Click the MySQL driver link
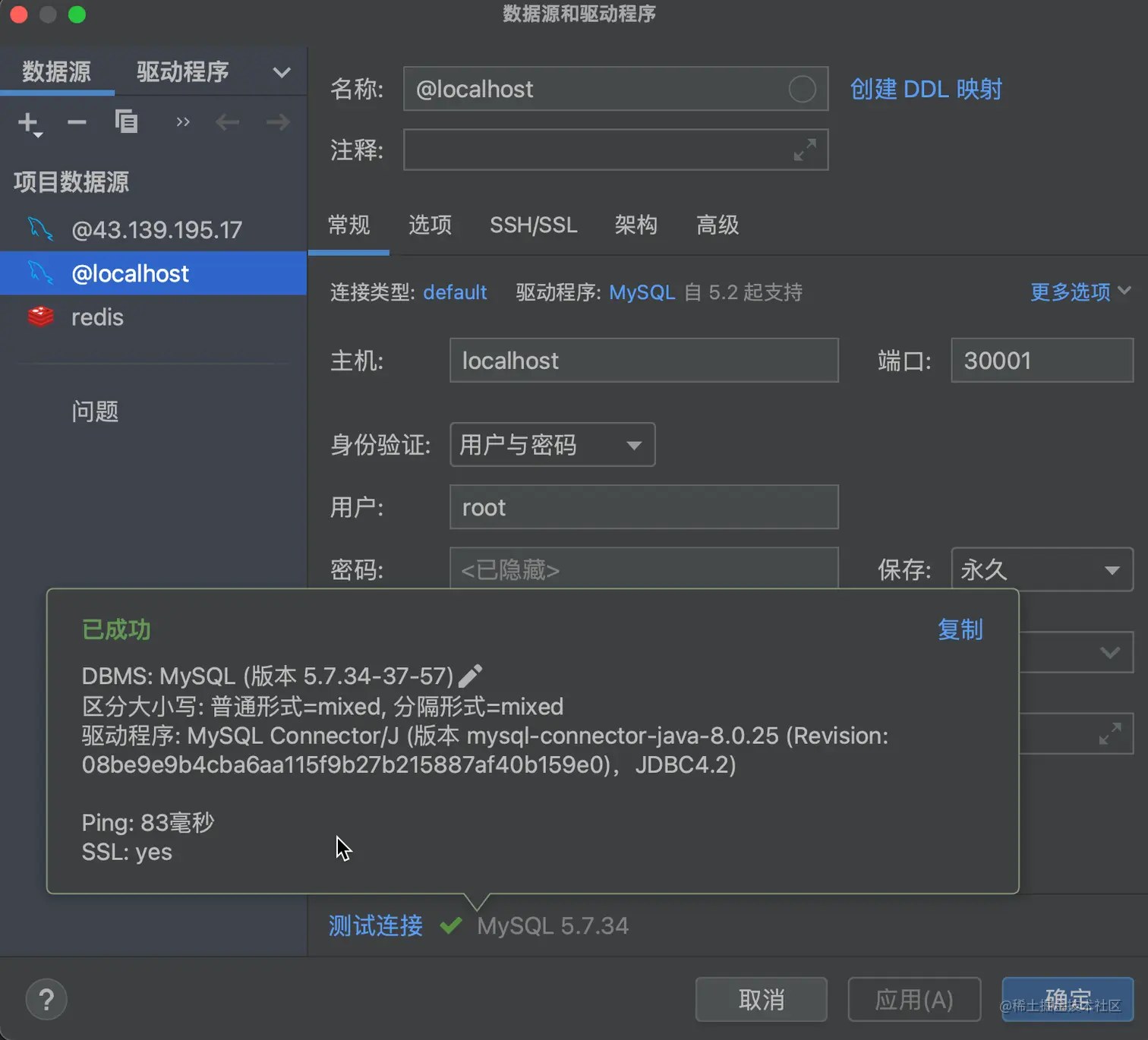The image size is (1148, 1040). 642,292
